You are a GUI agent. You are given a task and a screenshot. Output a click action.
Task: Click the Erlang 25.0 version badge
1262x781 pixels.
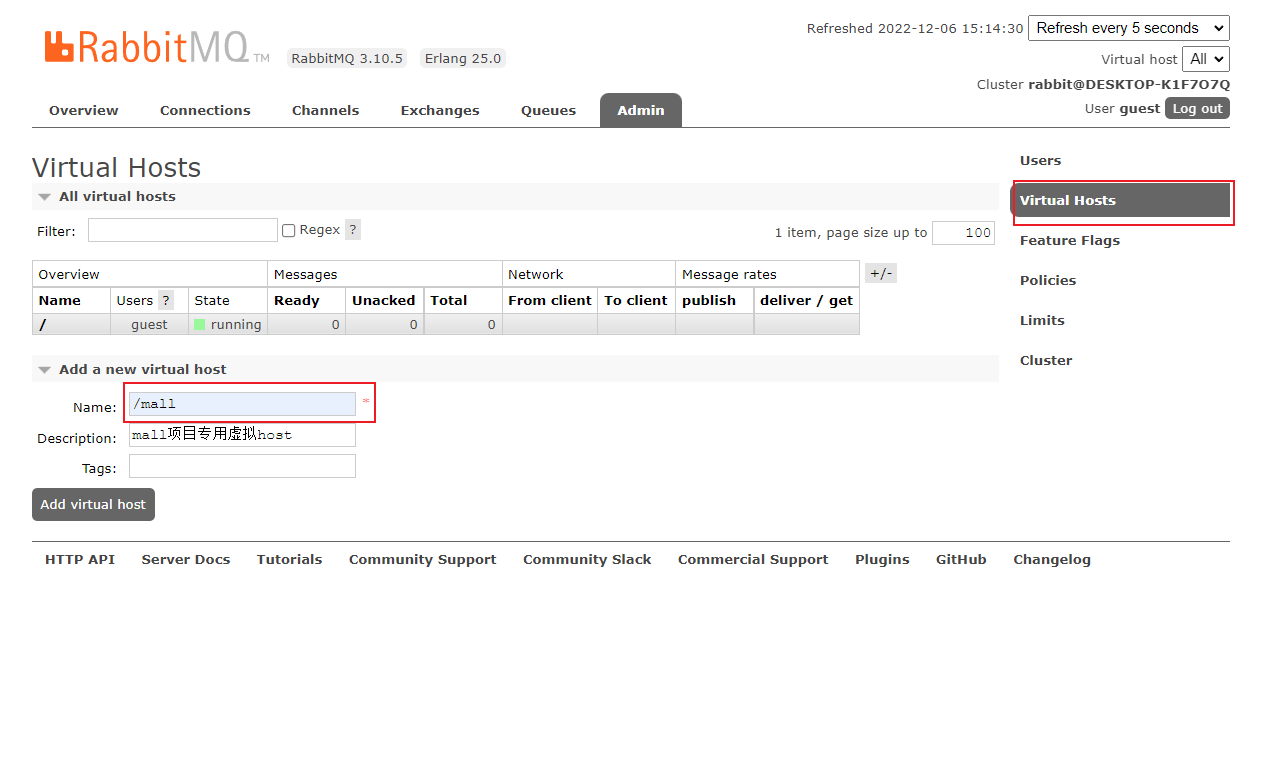click(463, 58)
